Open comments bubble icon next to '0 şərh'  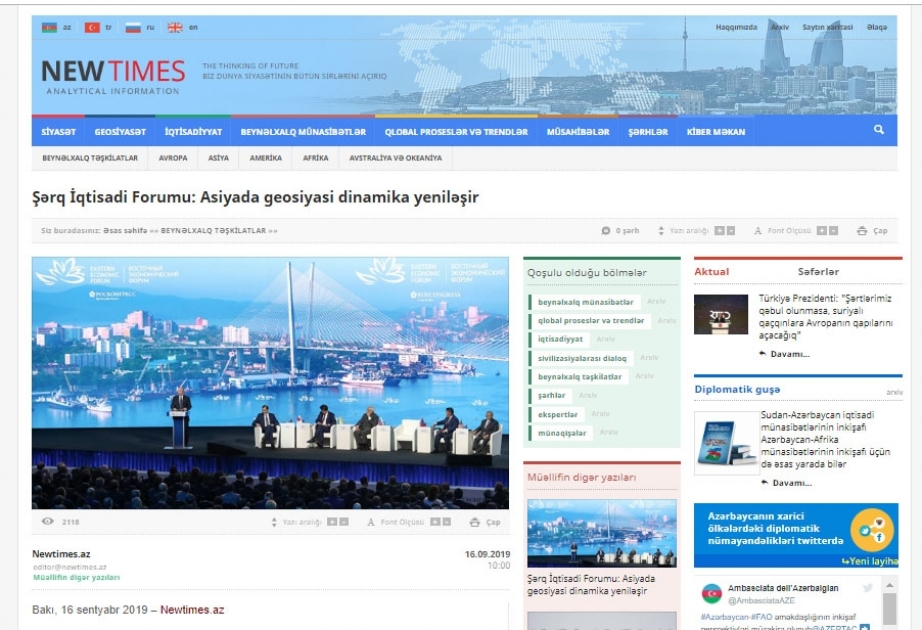606,231
